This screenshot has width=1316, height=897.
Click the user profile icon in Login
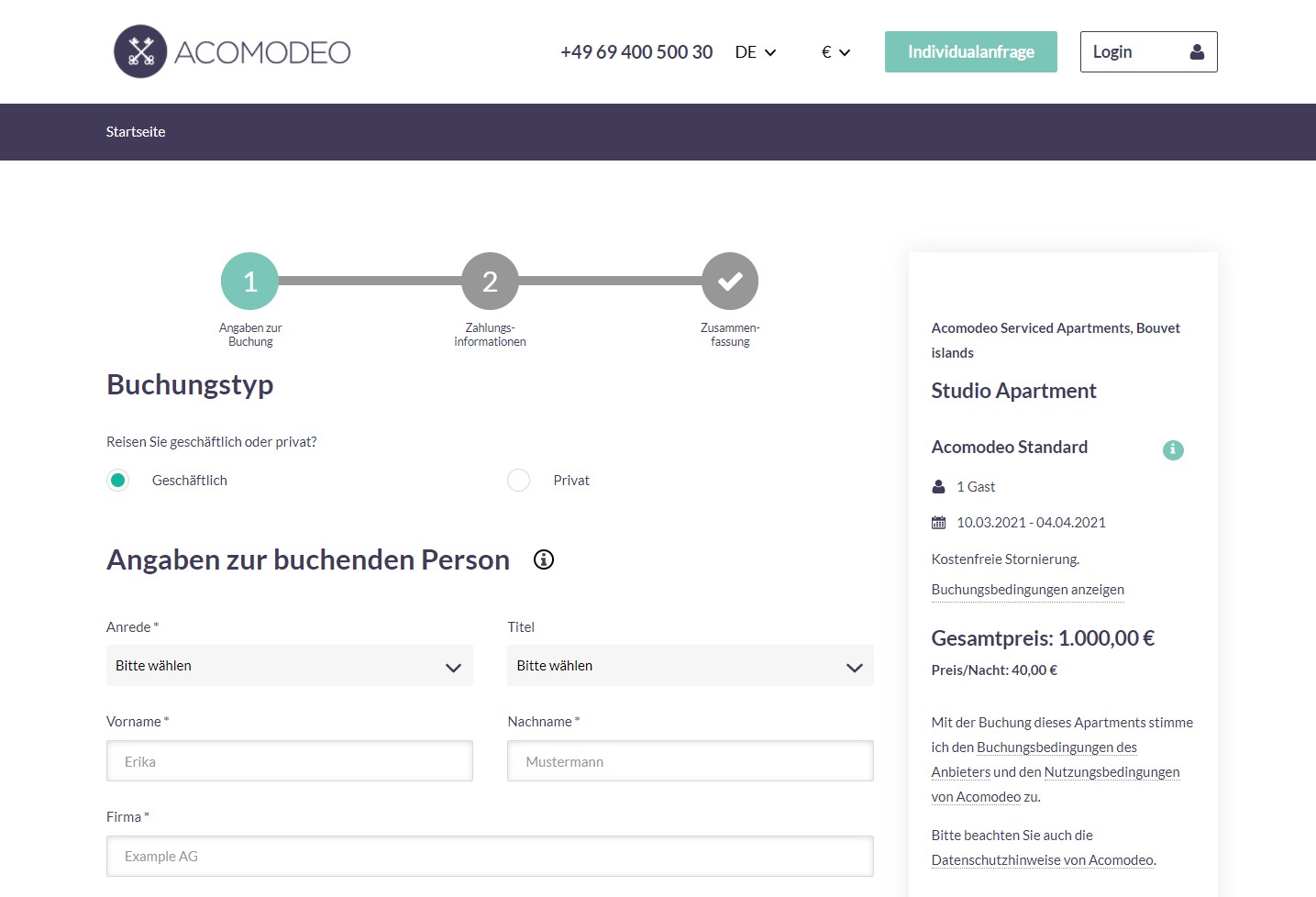coord(1197,52)
